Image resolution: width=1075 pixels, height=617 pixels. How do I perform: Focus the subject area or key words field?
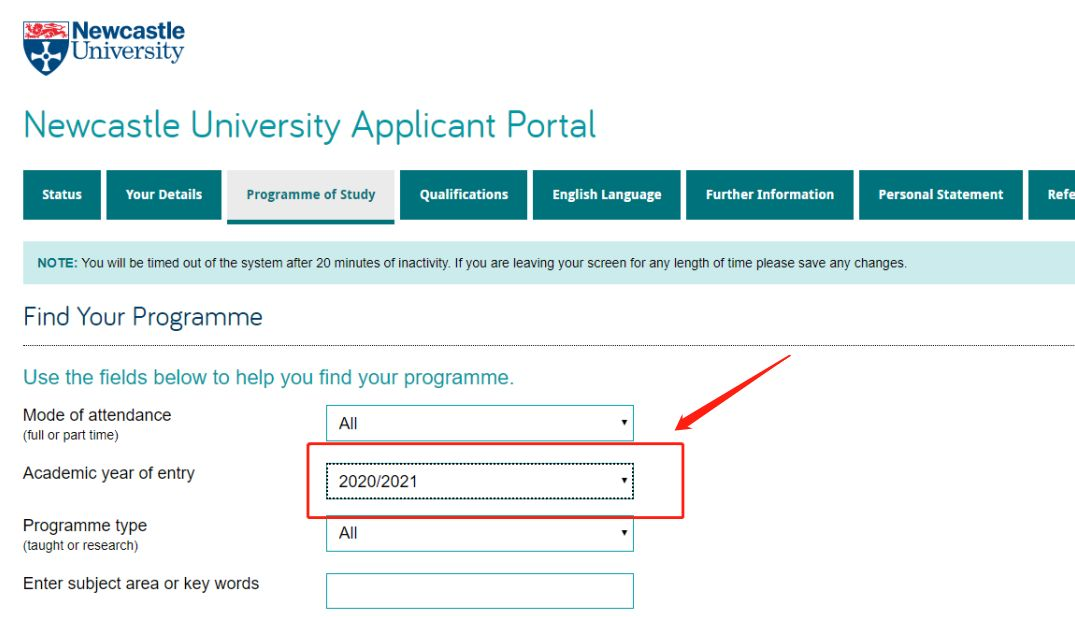(x=480, y=591)
